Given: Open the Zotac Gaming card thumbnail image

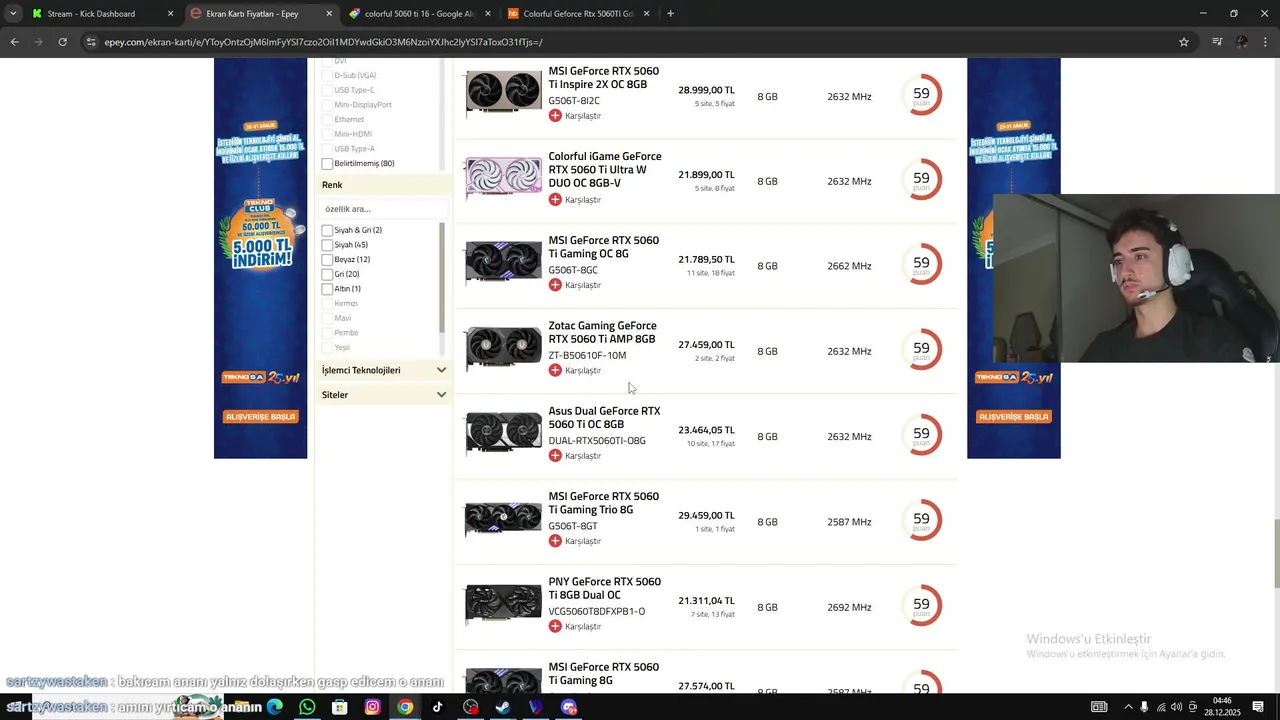Looking at the screenshot, I should [503, 347].
